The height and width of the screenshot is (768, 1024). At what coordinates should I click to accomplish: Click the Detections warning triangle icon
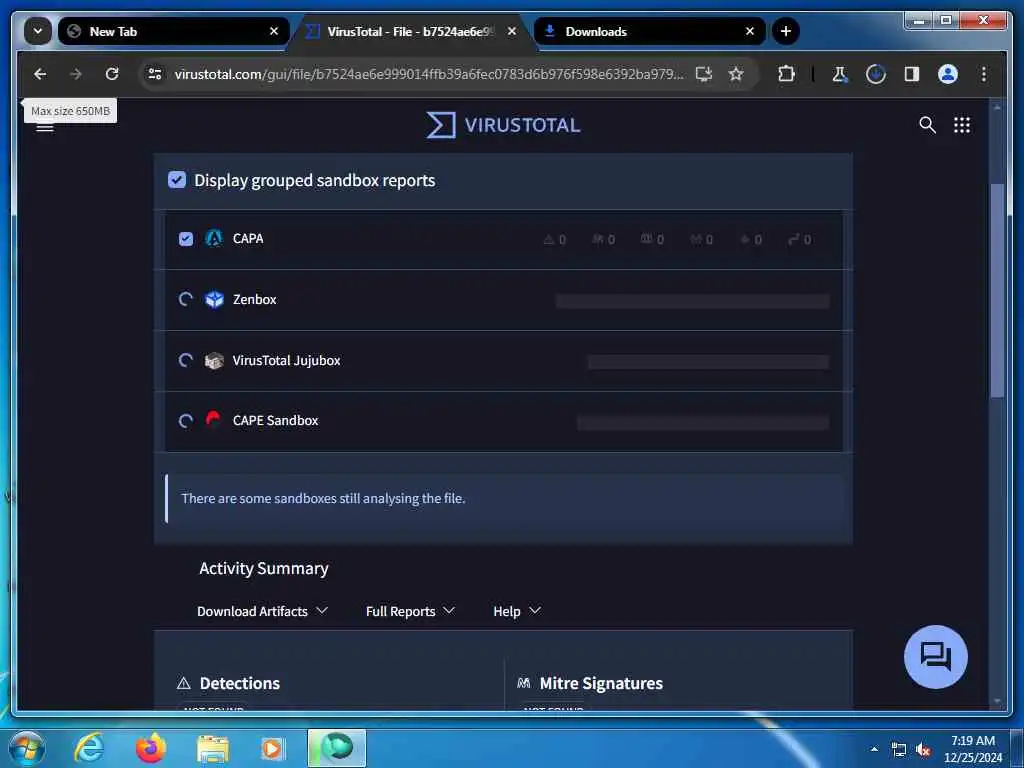[x=184, y=683]
